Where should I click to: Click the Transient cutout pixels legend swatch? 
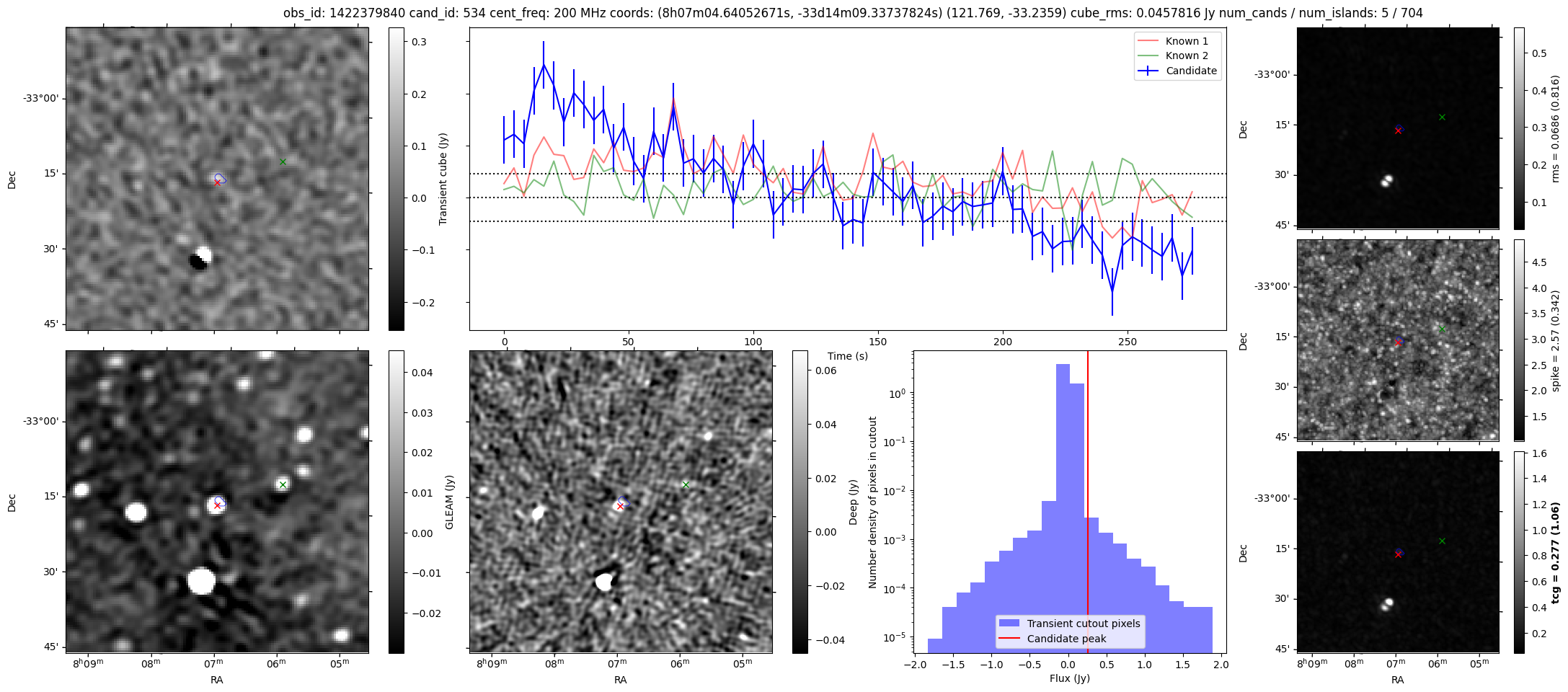pos(1009,624)
